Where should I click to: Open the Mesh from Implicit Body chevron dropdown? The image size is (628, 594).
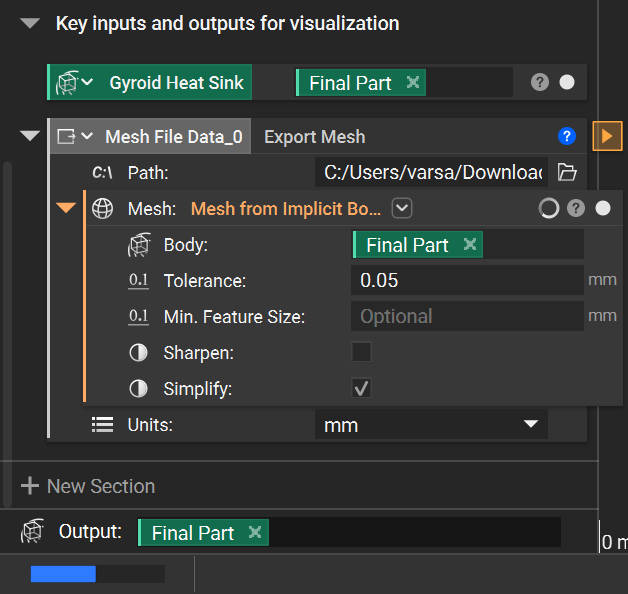pos(402,208)
